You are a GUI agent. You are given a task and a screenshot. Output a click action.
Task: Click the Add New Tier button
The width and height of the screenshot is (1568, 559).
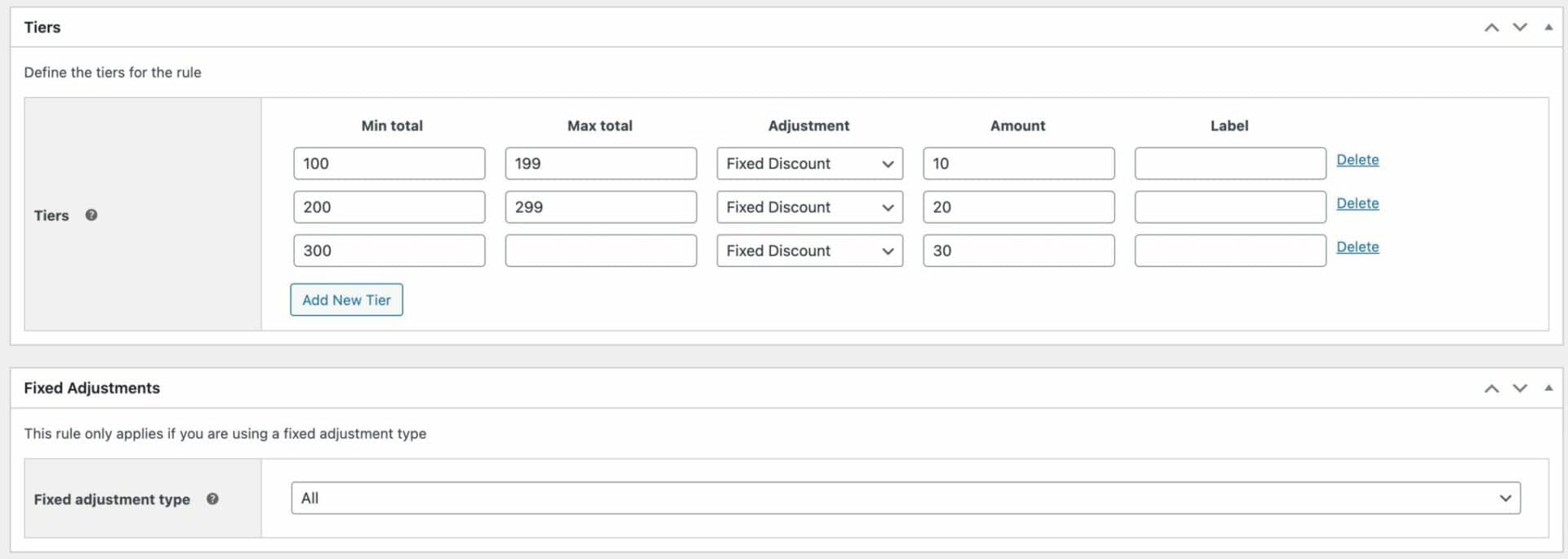pyautogui.click(x=346, y=299)
